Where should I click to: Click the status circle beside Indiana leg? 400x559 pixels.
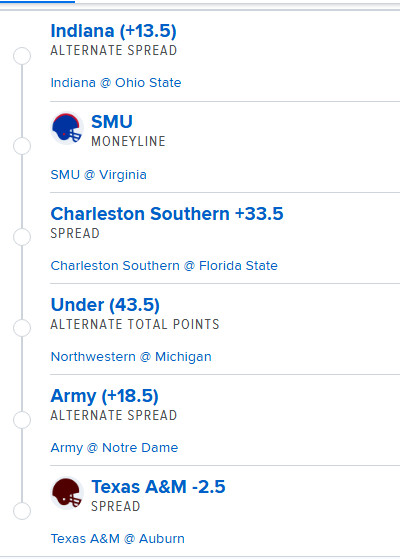[x=22, y=56]
